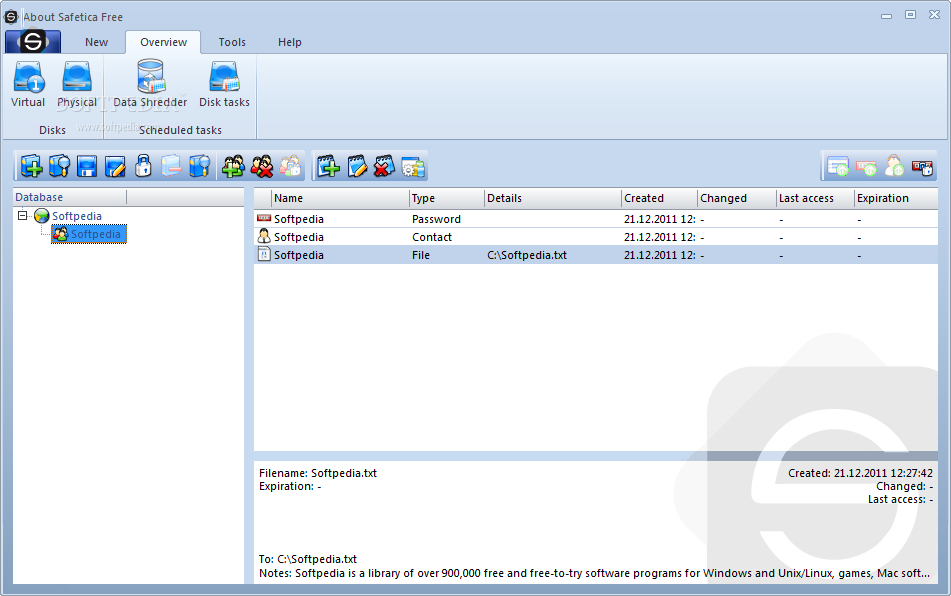This screenshot has height=596, width=951.
Task: Maximize the Safetica Free window
Action: pyautogui.click(x=910, y=15)
